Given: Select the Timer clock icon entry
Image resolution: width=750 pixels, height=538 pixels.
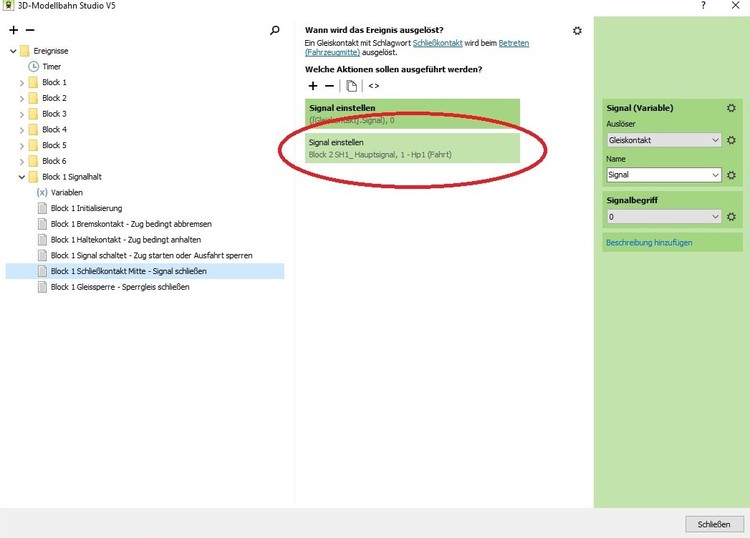Looking at the screenshot, I should point(33,66).
